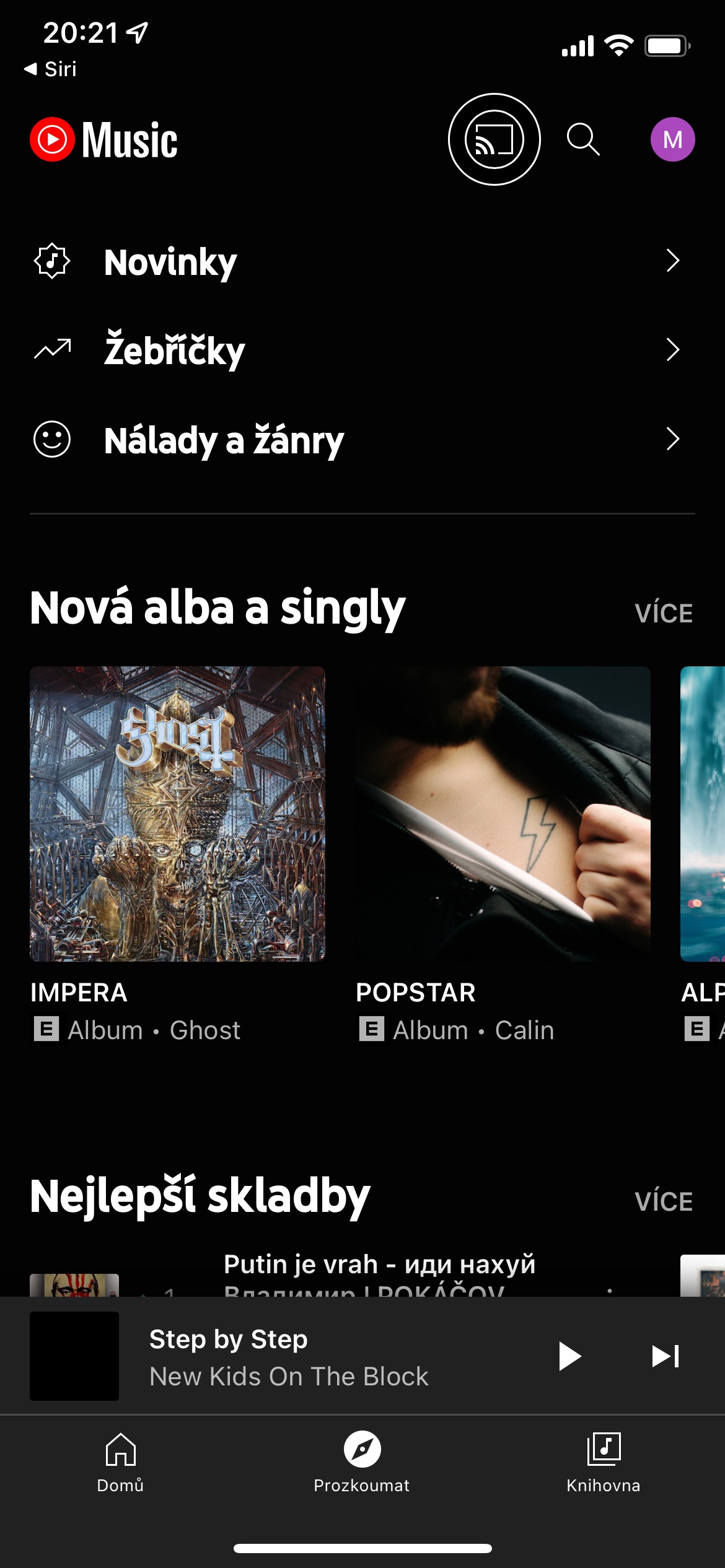Tap the Novinky new releases icon
725x1568 pixels.
[x=52, y=261]
